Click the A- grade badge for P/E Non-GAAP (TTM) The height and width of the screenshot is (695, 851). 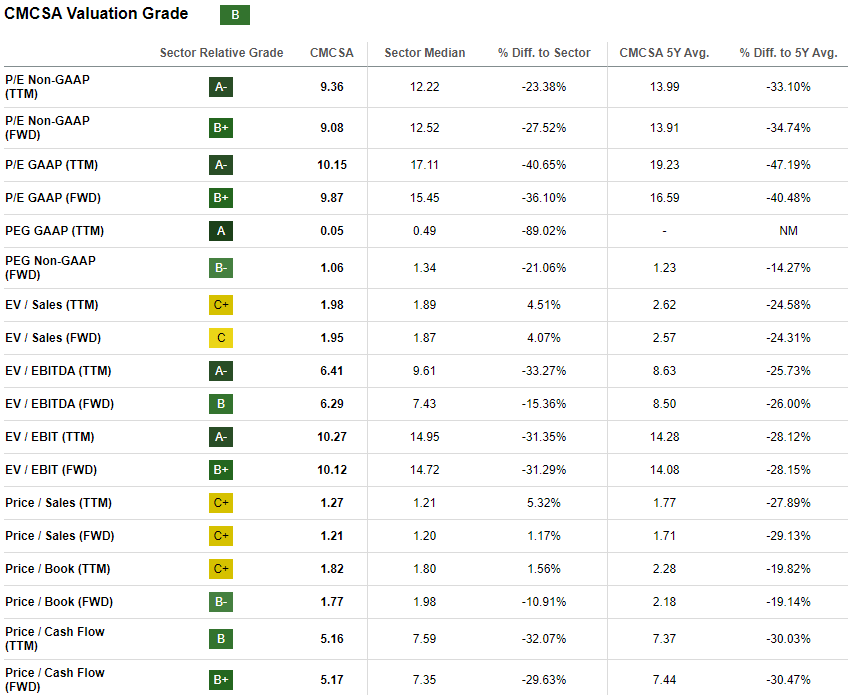point(221,87)
